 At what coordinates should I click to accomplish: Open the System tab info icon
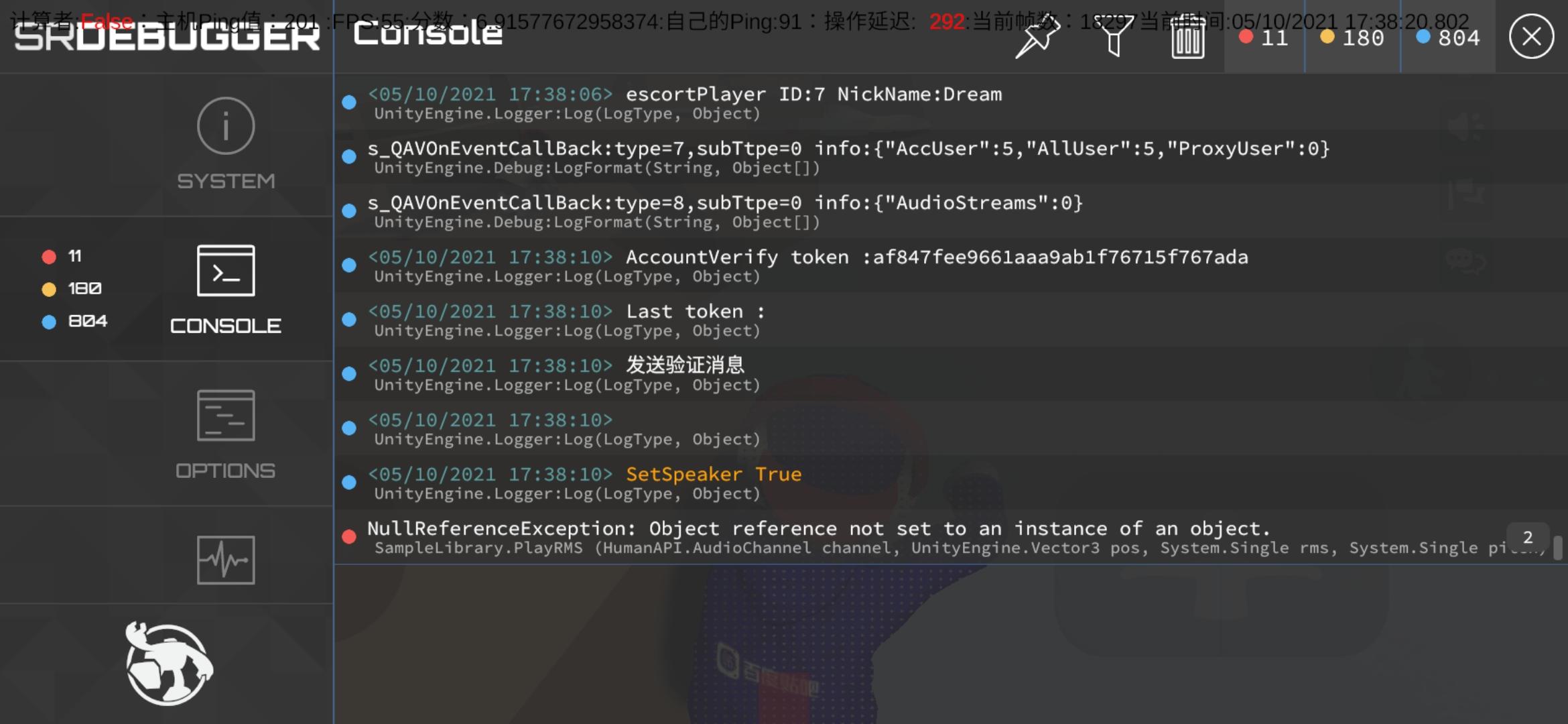tap(226, 126)
